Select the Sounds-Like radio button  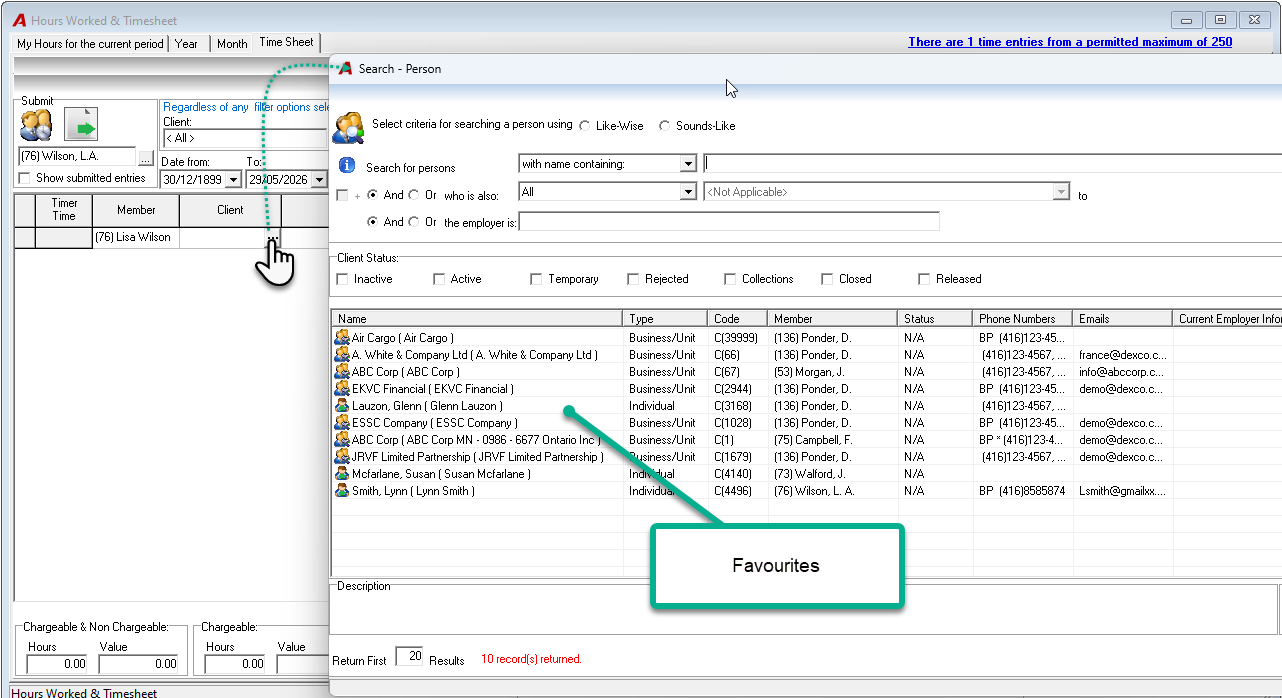pos(665,126)
